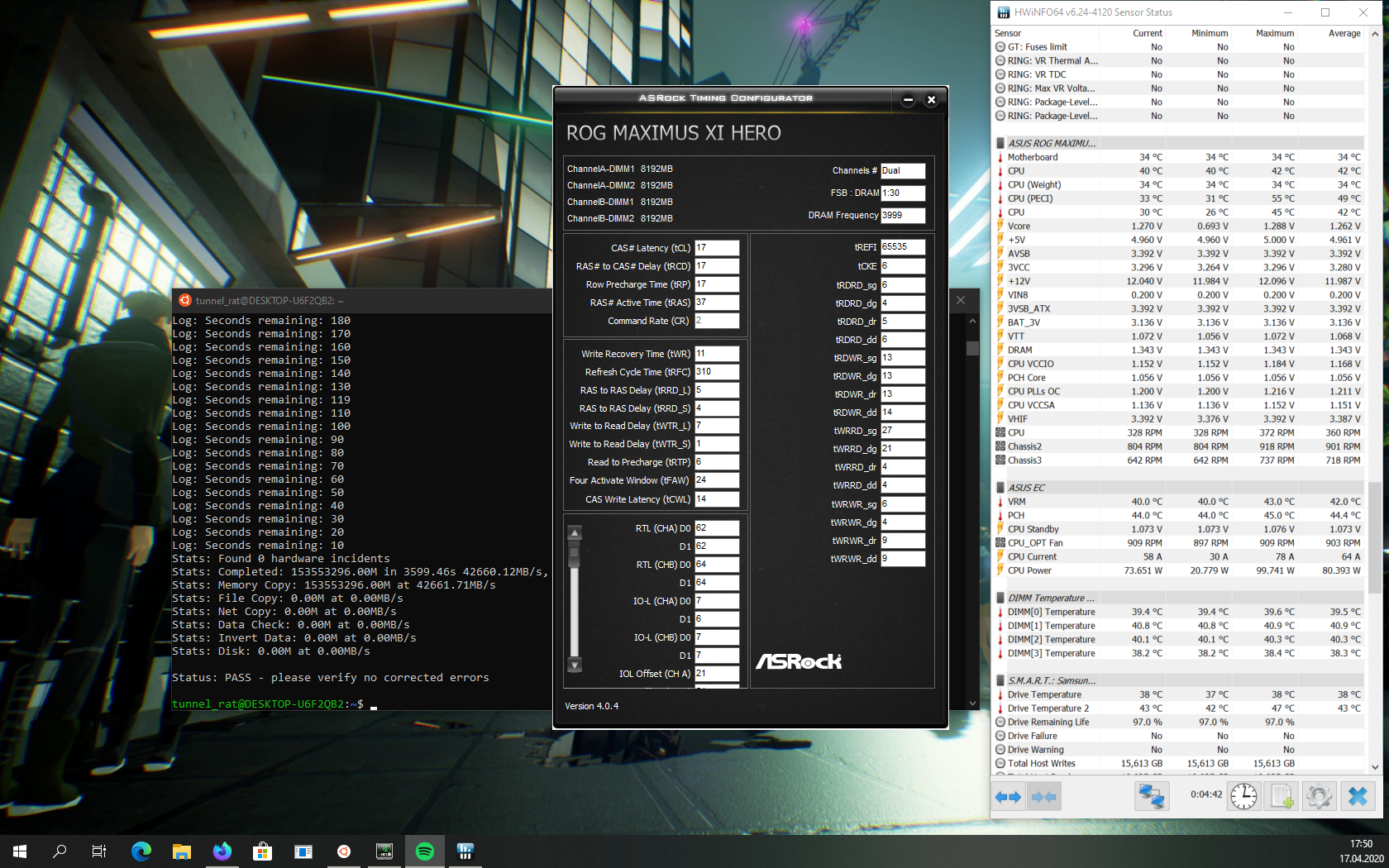1389x868 pixels.
Task: Select the DIMM[0] Temperature row
Action: pyautogui.click(x=1178, y=612)
